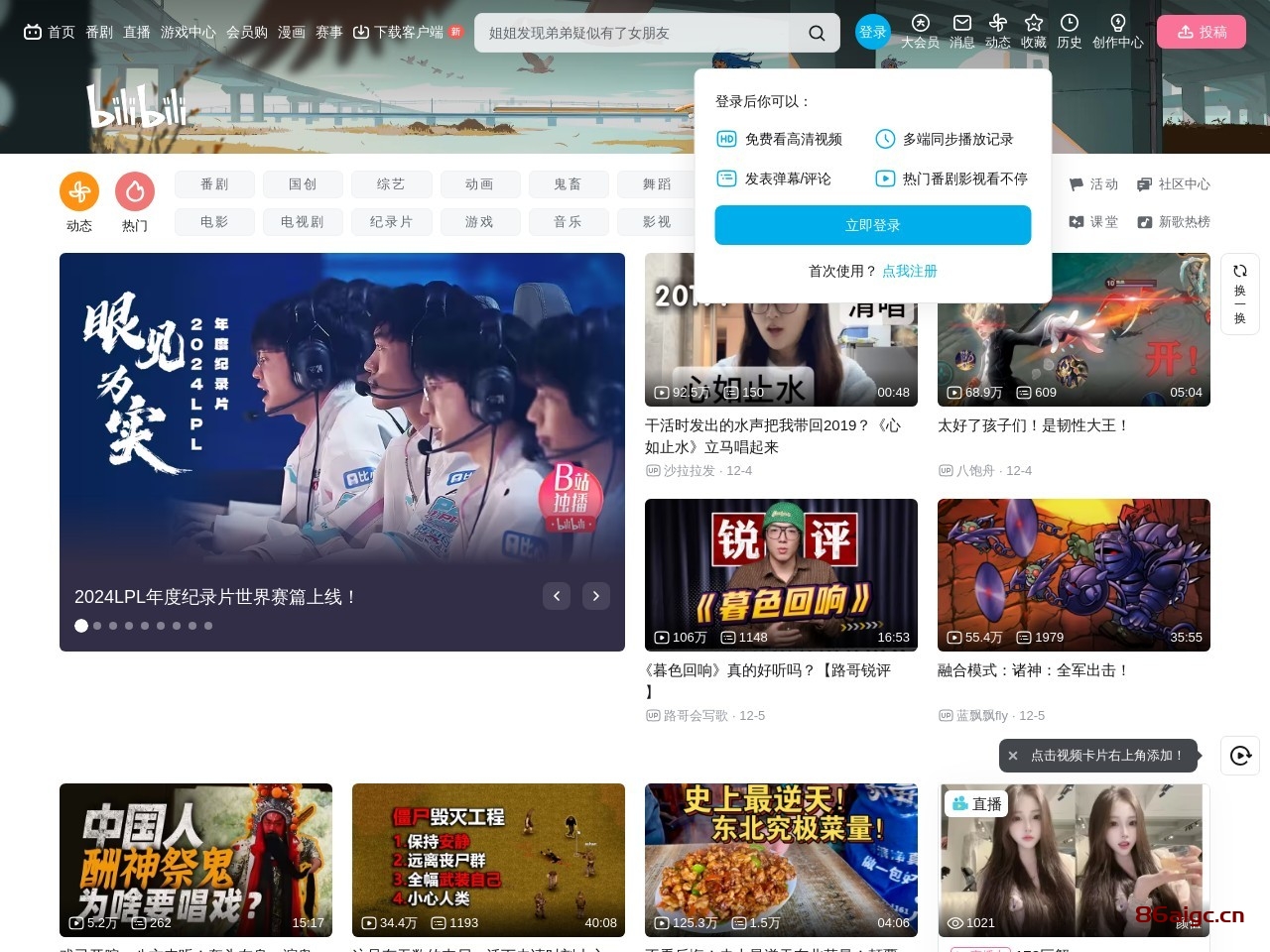The width and height of the screenshot is (1270, 952).
Task: Open the 活动 link
Action: click(x=1094, y=184)
